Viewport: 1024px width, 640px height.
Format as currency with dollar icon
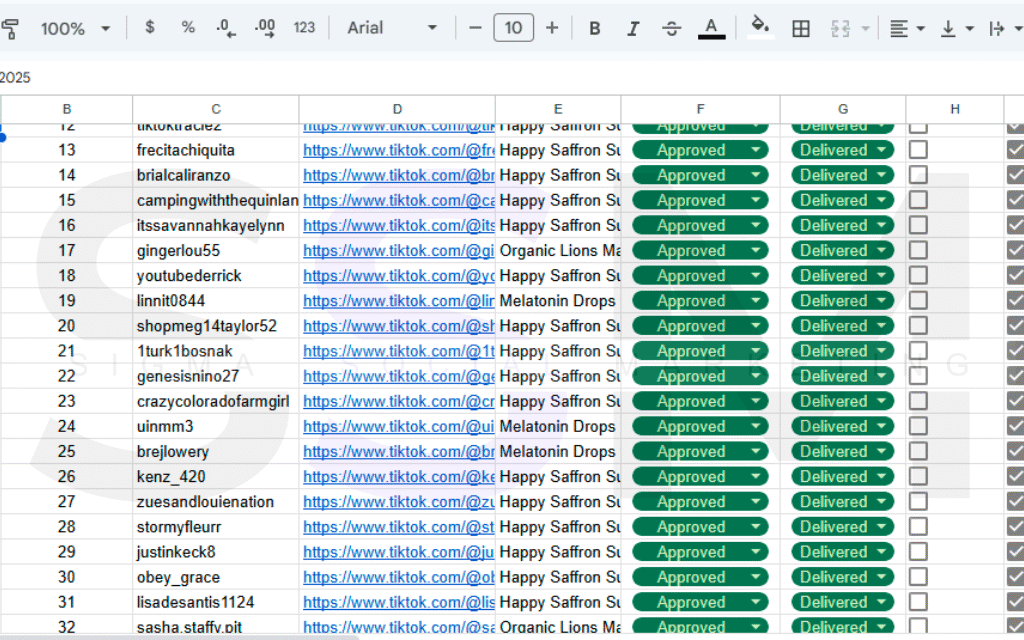[150, 27]
